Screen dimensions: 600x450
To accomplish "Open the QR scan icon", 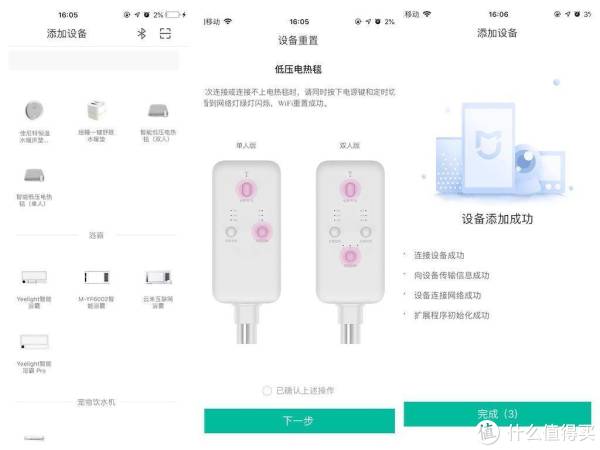I will click(x=165, y=34).
